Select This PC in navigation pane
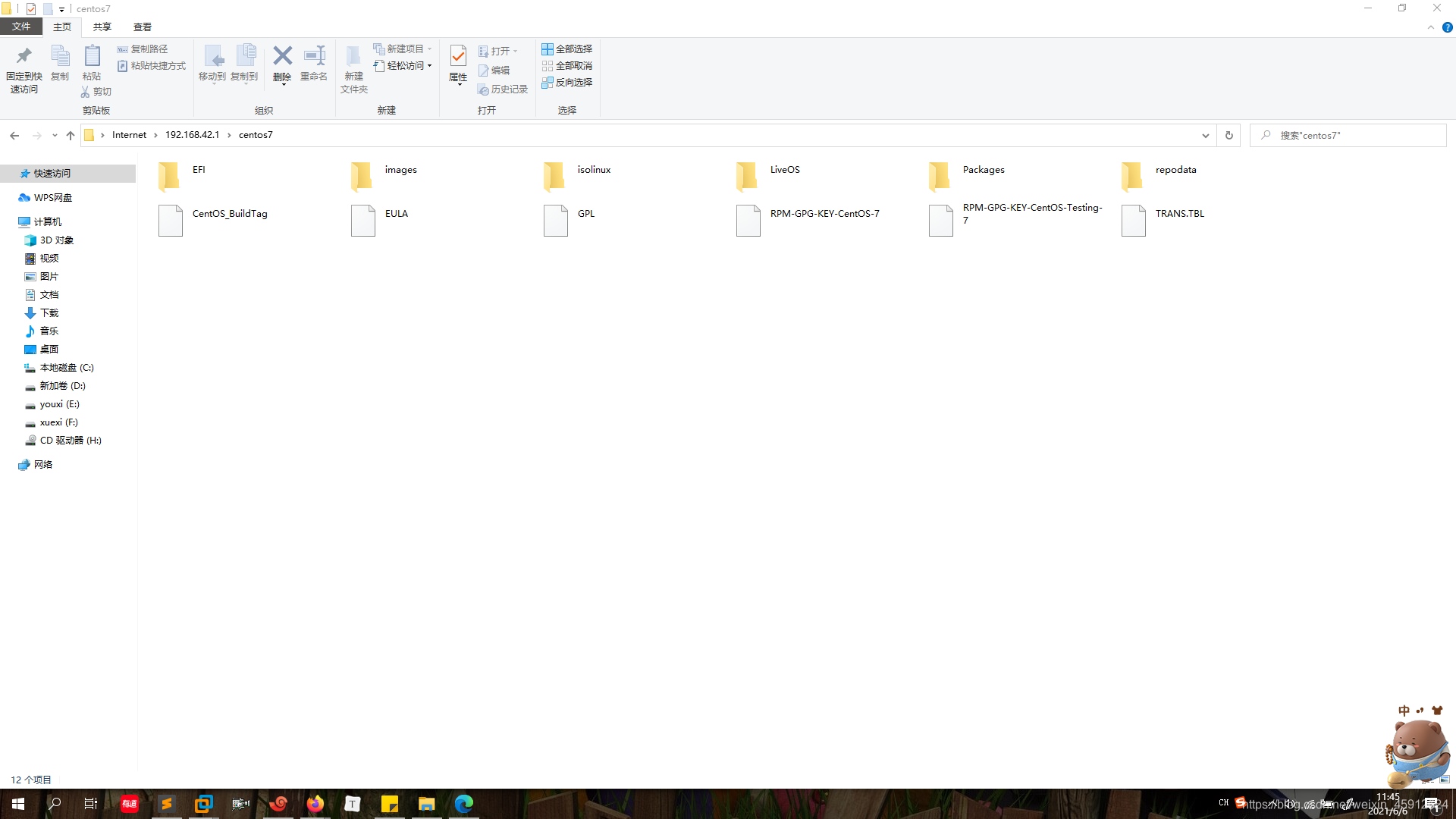 point(41,222)
